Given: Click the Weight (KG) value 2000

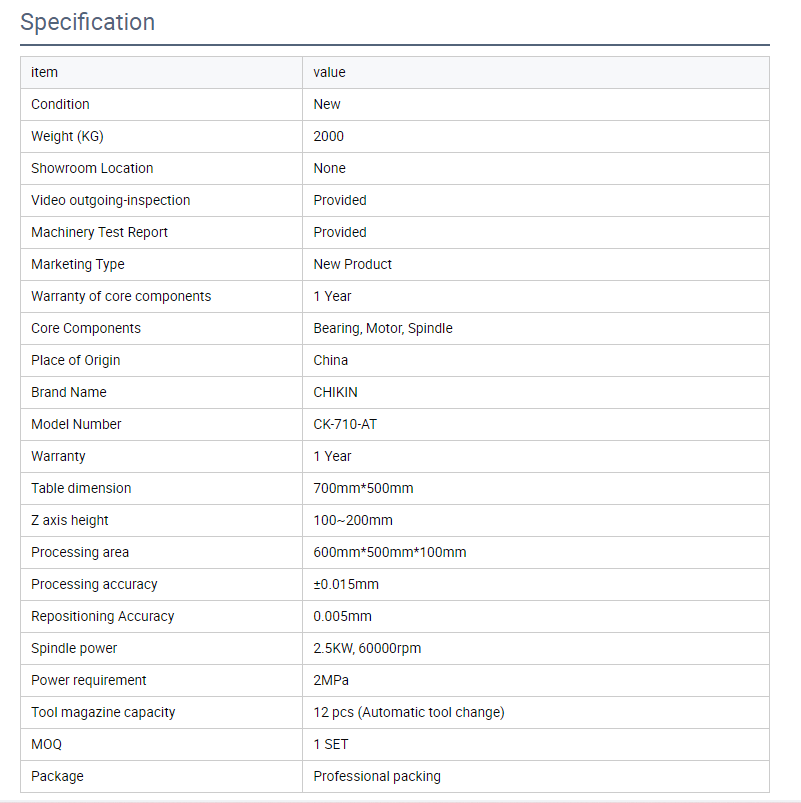Looking at the screenshot, I should [x=328, y=136].
